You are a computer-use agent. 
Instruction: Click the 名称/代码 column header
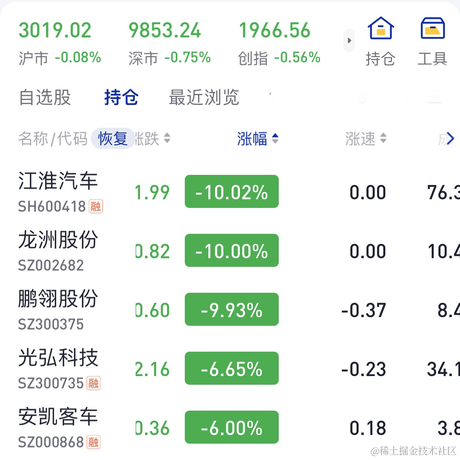tap(53, 138)
